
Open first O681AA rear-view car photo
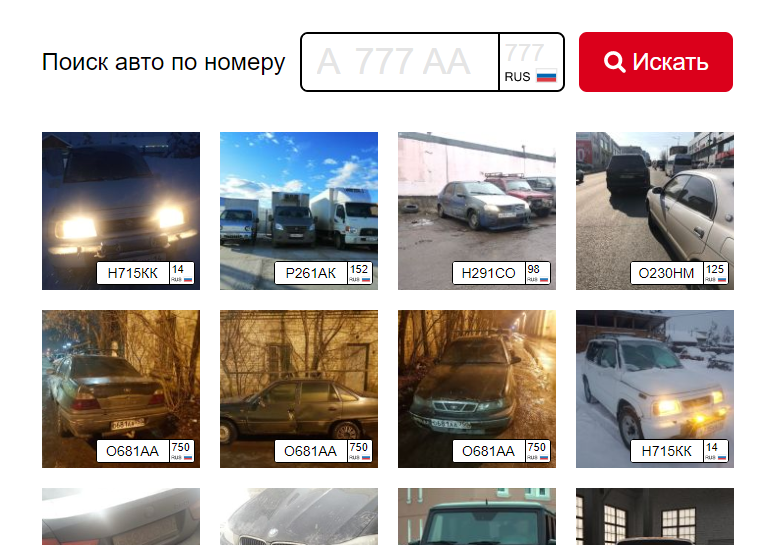tap(121, 389)
